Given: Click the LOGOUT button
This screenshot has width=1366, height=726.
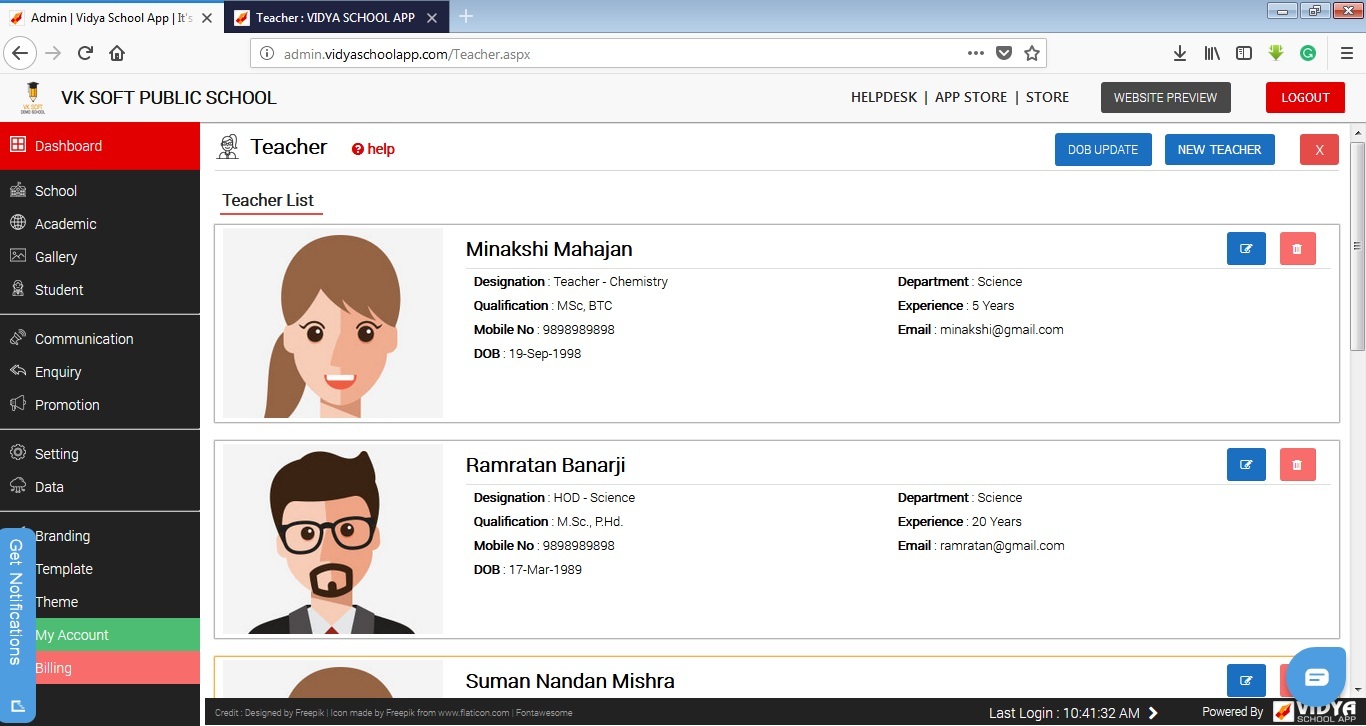Looking at the screenshot, I should (1305, 98).
